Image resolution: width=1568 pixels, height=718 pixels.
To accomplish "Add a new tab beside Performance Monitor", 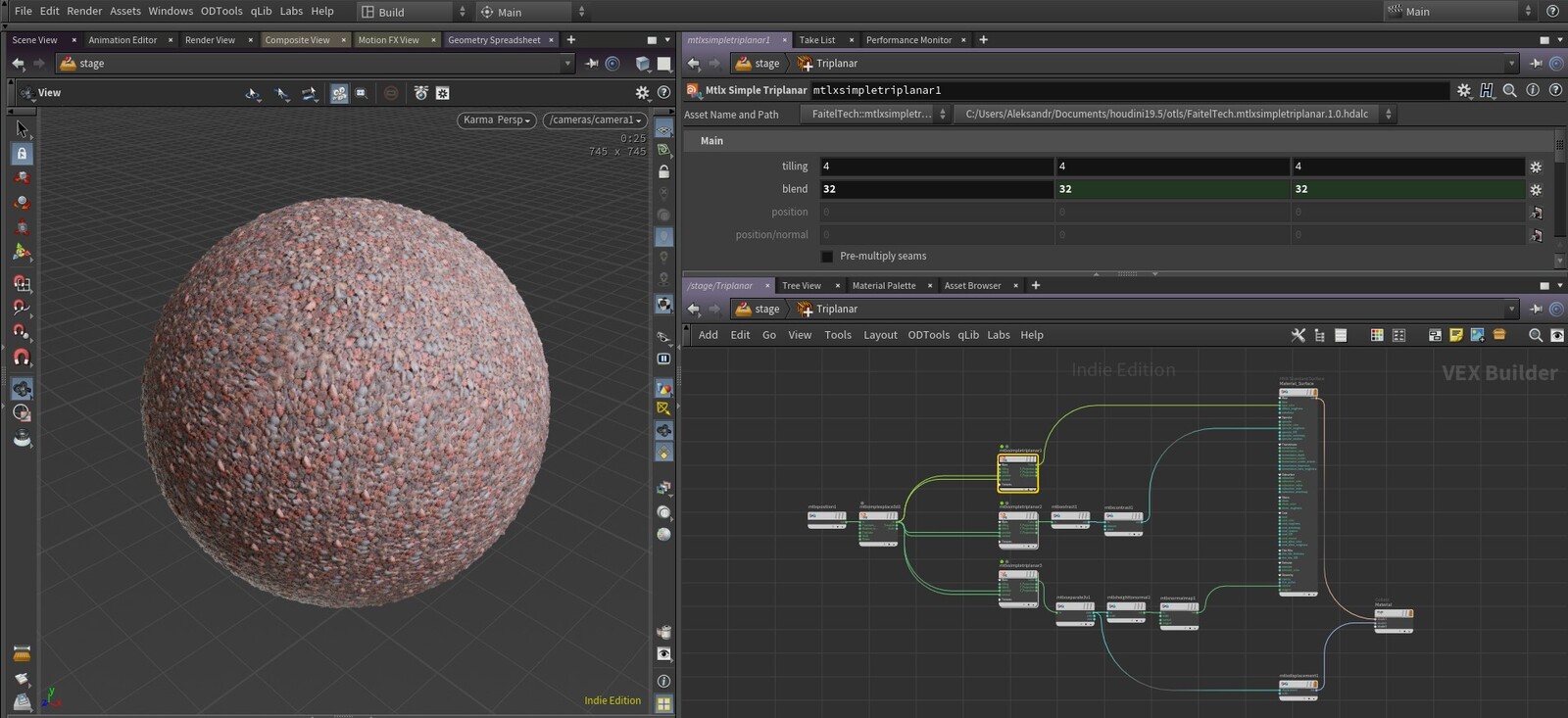I will (983, 40).
